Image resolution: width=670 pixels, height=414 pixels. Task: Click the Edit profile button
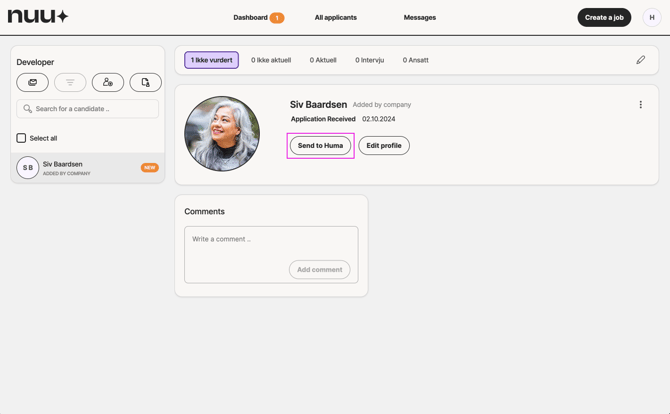[383, 146]
